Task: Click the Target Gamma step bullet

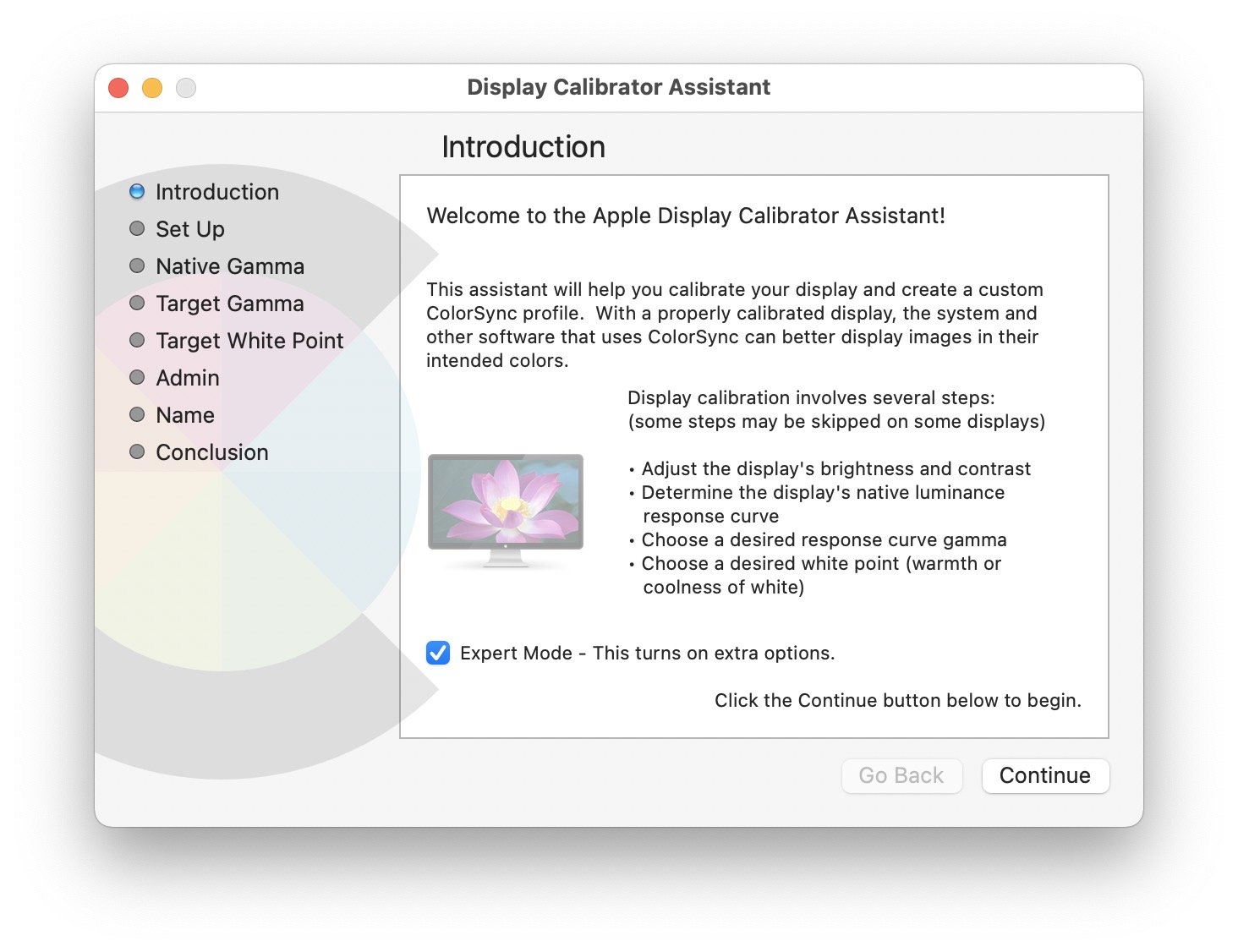Action: point(137,304)
